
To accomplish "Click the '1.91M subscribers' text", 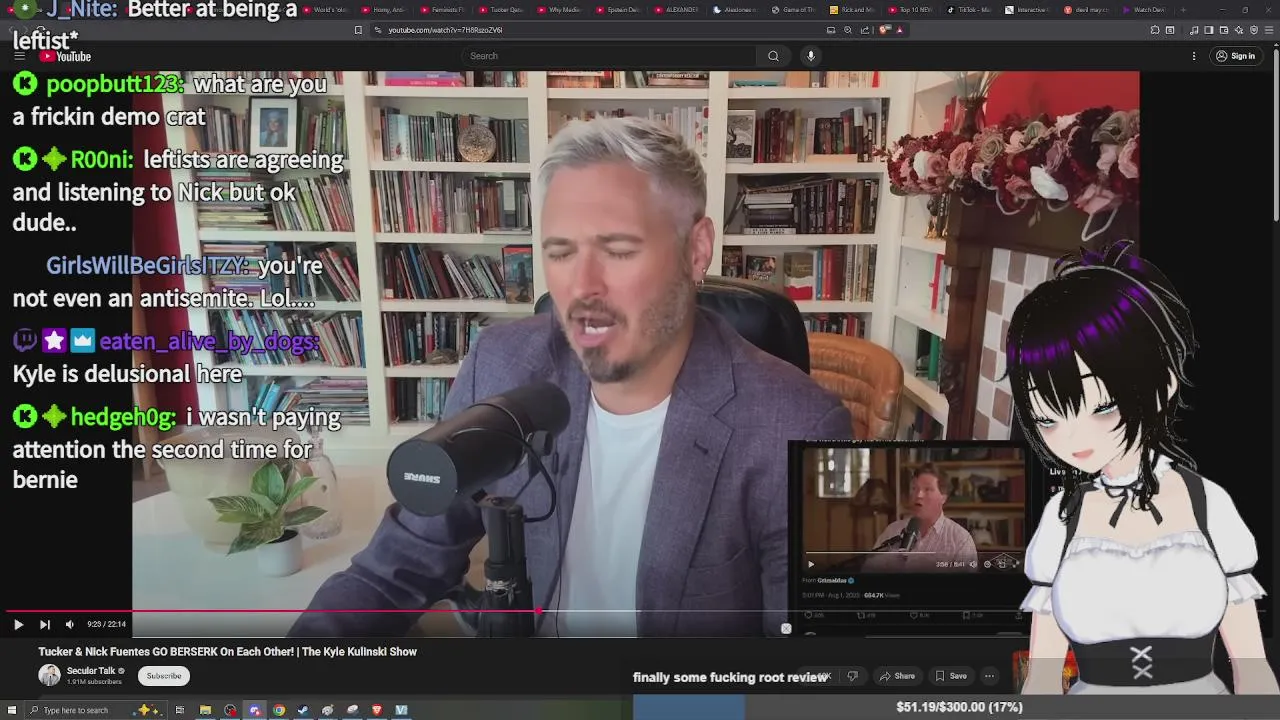I will (94, 682).
